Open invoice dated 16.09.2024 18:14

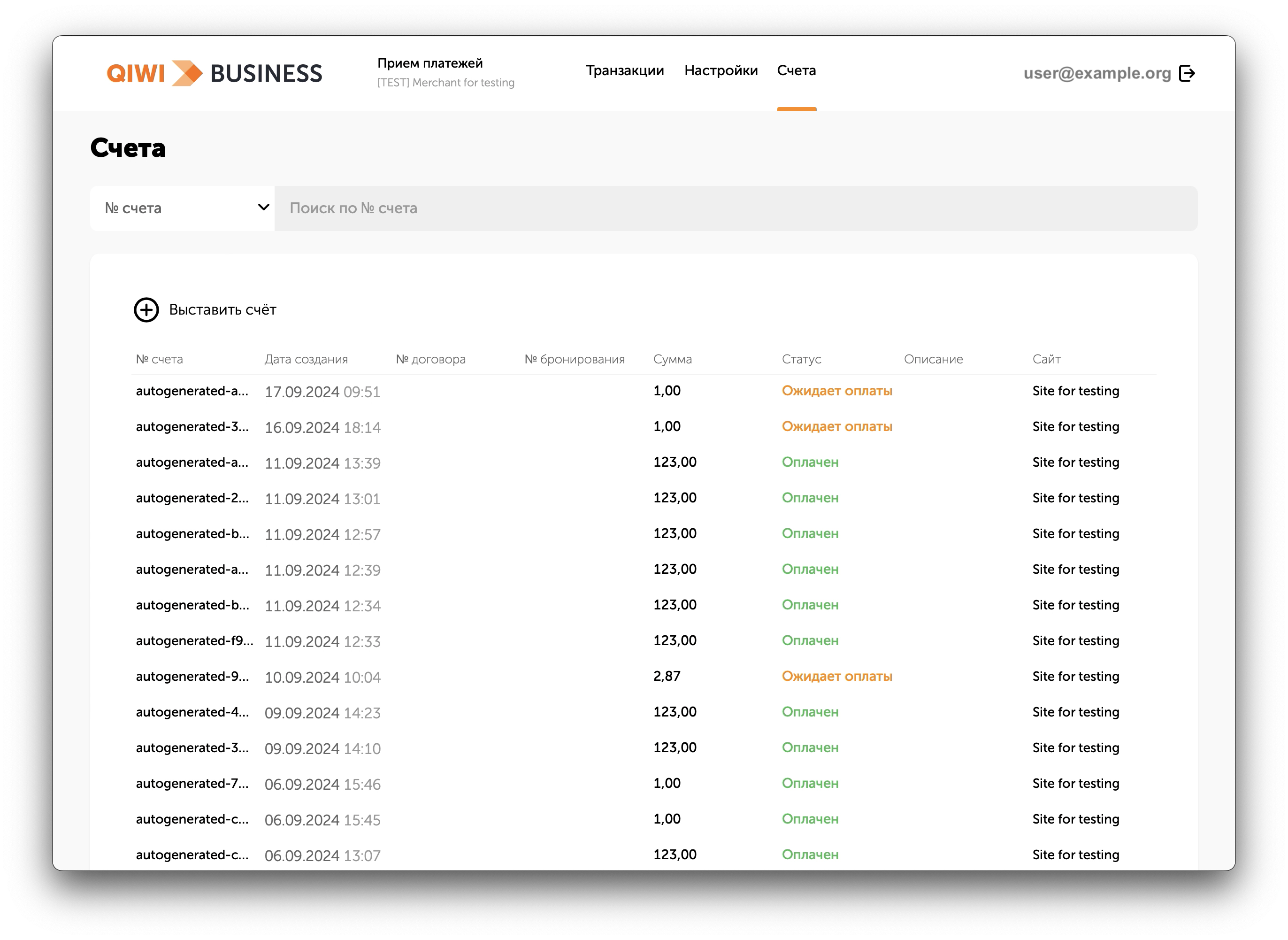[322, 428]
